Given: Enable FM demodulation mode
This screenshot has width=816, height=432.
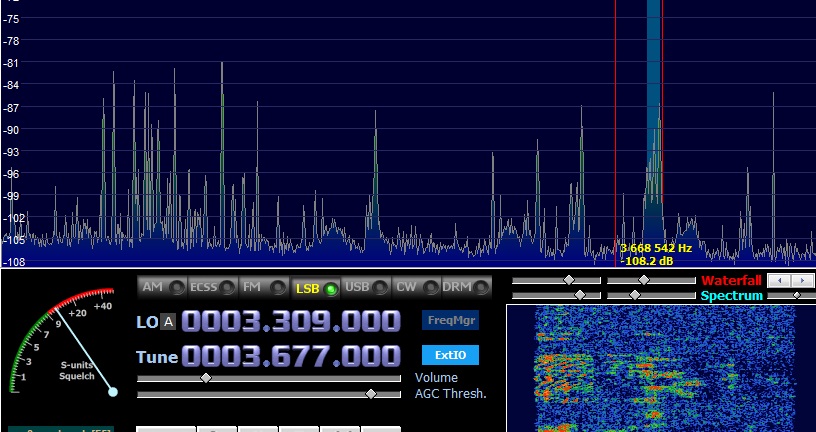Looking at the screenshot, I should (264, 287).
